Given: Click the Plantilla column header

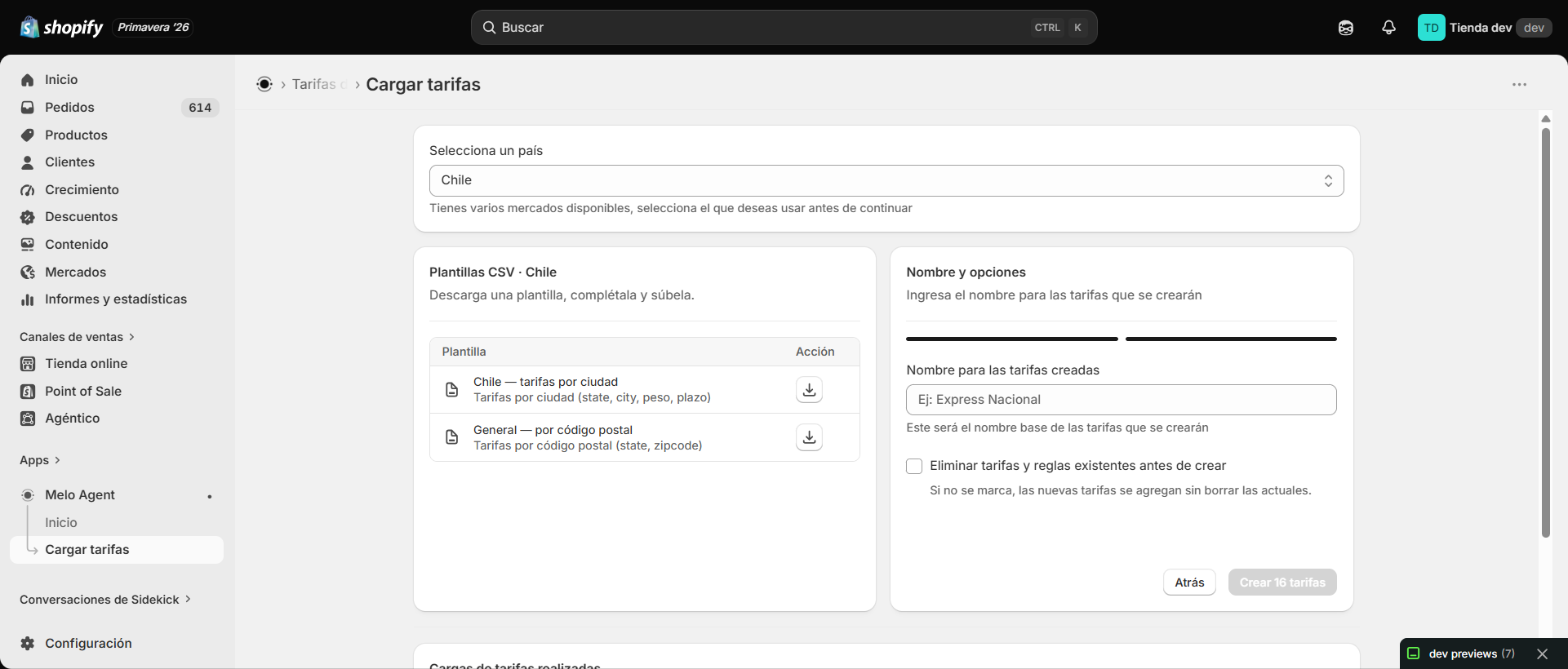Looking at the screenshot, I should [464, 352].
